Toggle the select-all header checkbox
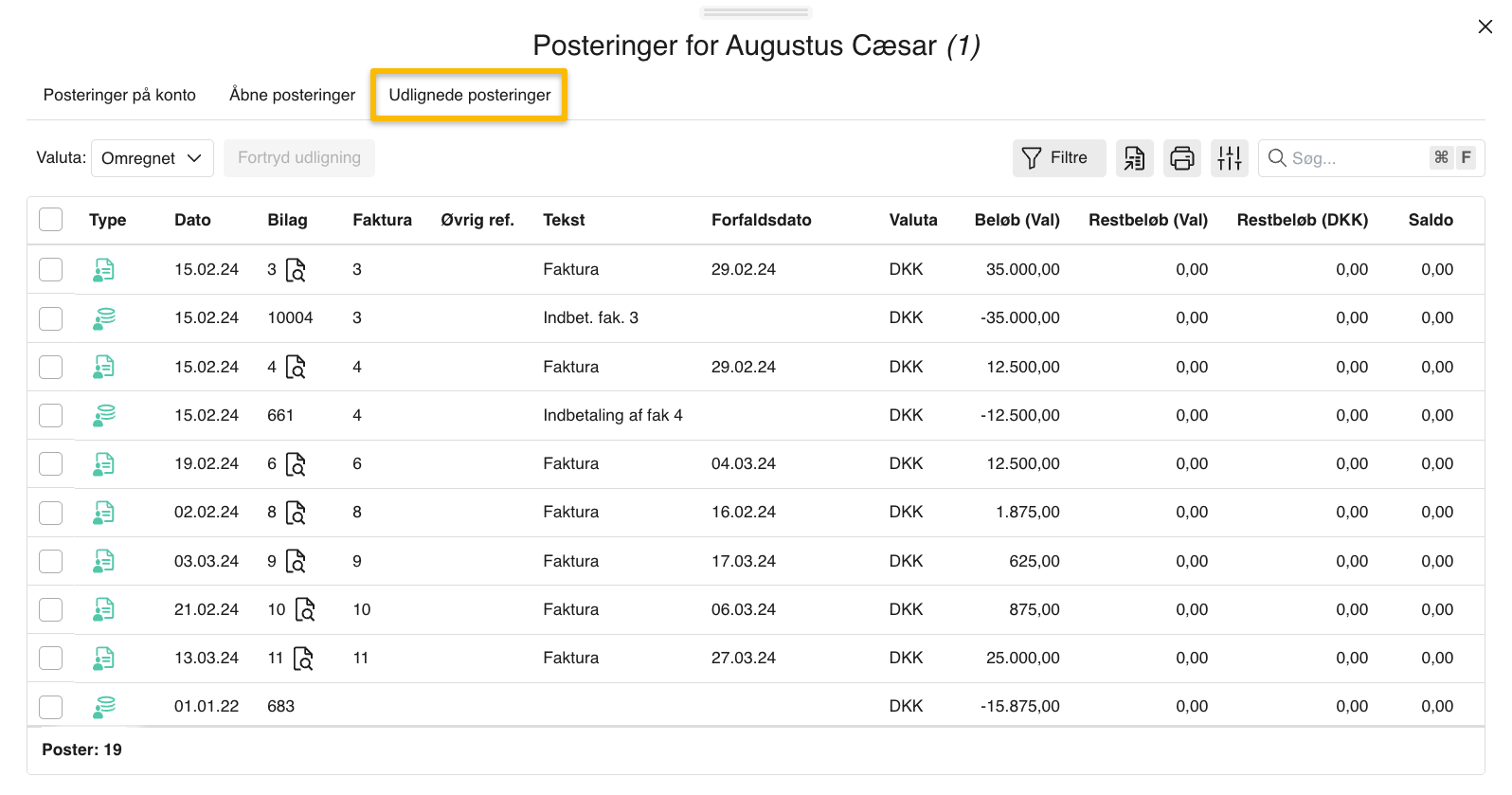This screenshot has width=1512, height=795. click(51, 220)
